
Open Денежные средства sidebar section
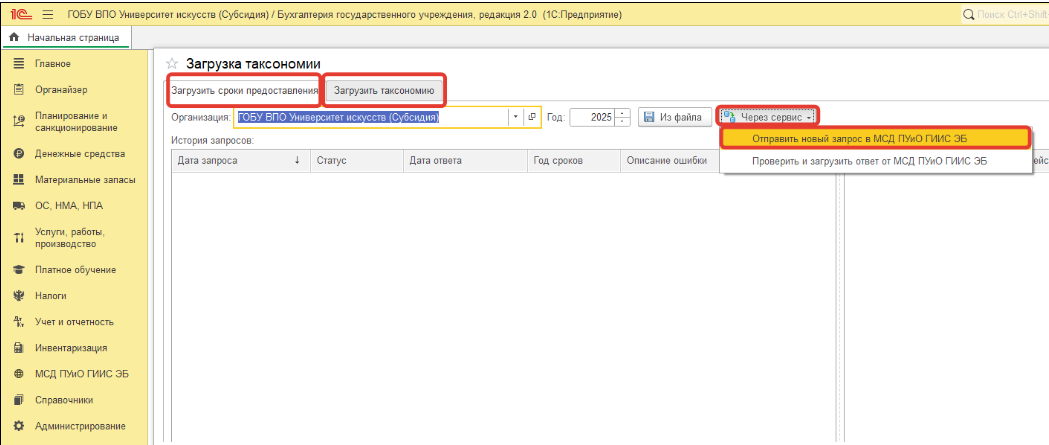click(x=79, y=154)
